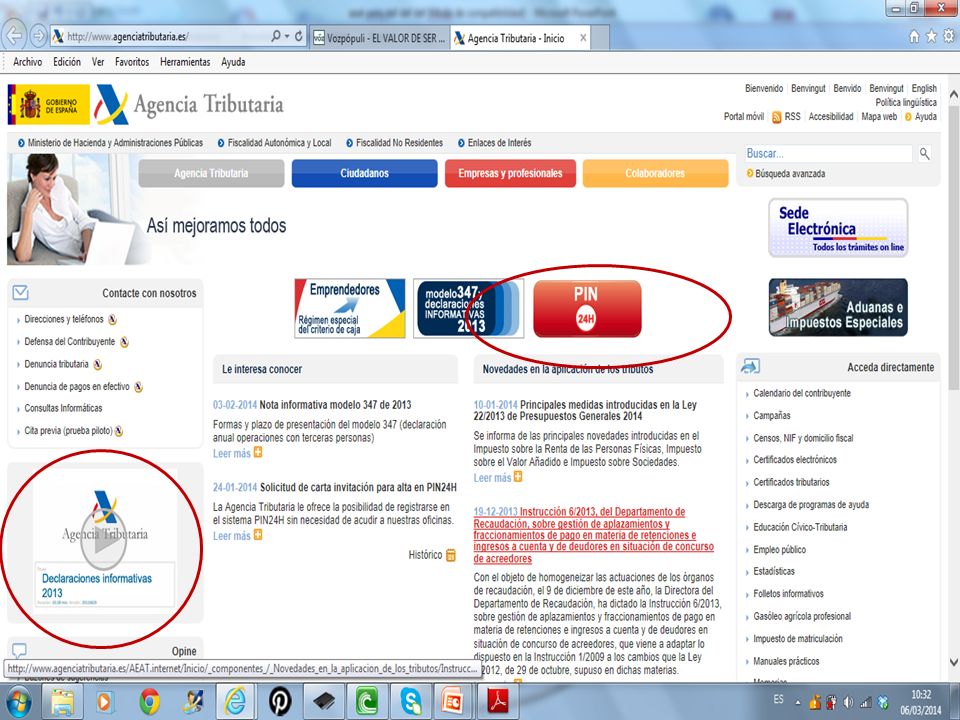Click the Fiscalidad No Residentes link
This screenshot has width=960, height=720.
tap(399, 143)
